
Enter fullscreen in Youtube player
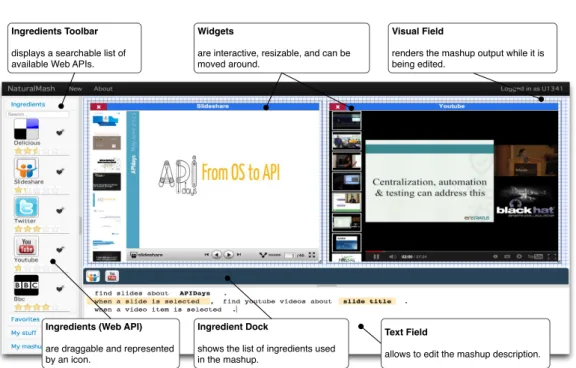(552, 256)
